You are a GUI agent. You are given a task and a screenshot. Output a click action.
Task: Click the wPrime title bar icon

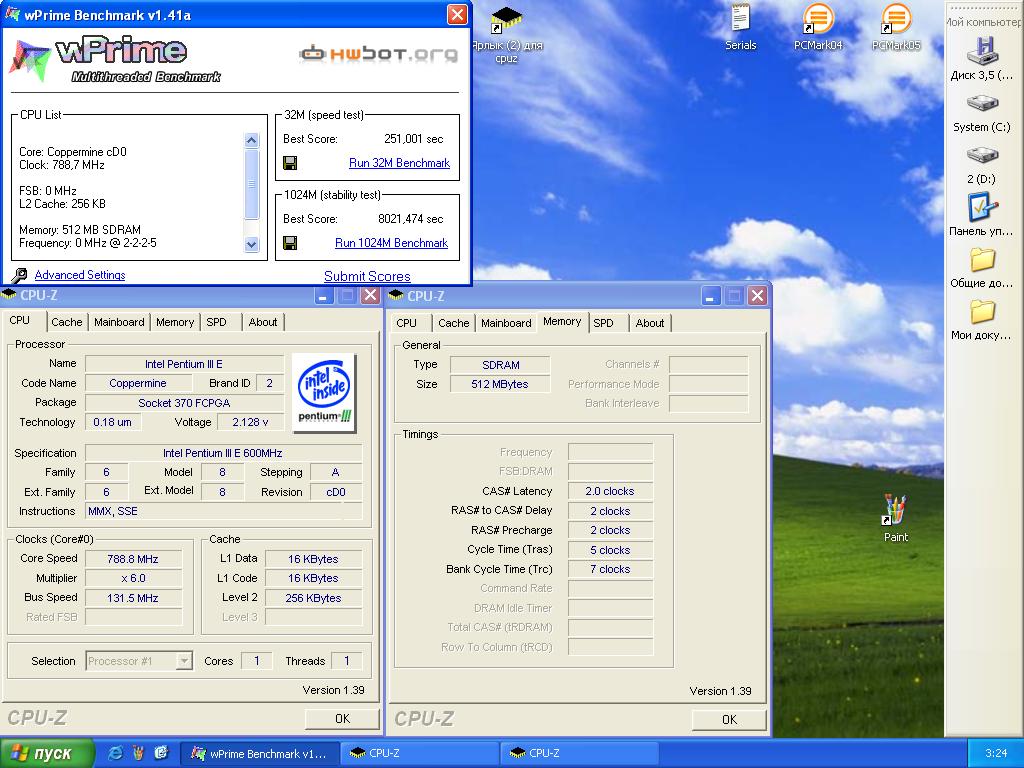12,14
